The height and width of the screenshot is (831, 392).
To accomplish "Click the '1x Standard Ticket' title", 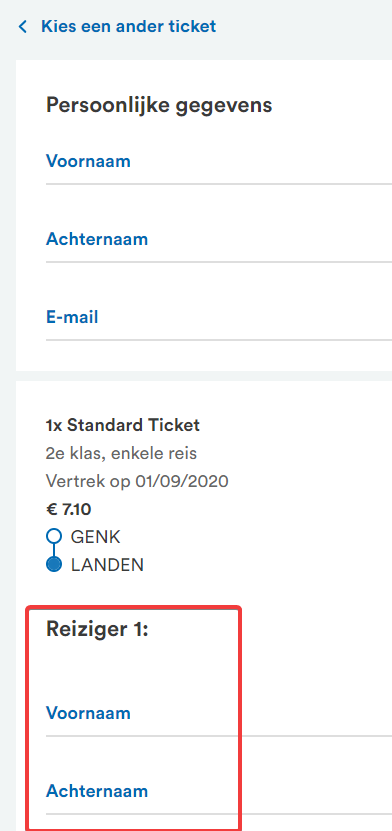I will point(123,425).
